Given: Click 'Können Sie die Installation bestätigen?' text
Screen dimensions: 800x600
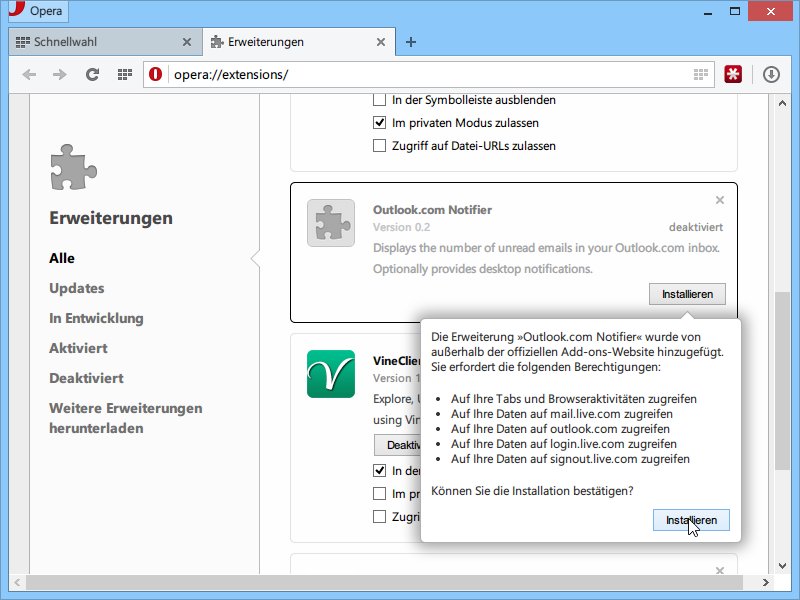Looking at the screenshot, I should (532, 491).
